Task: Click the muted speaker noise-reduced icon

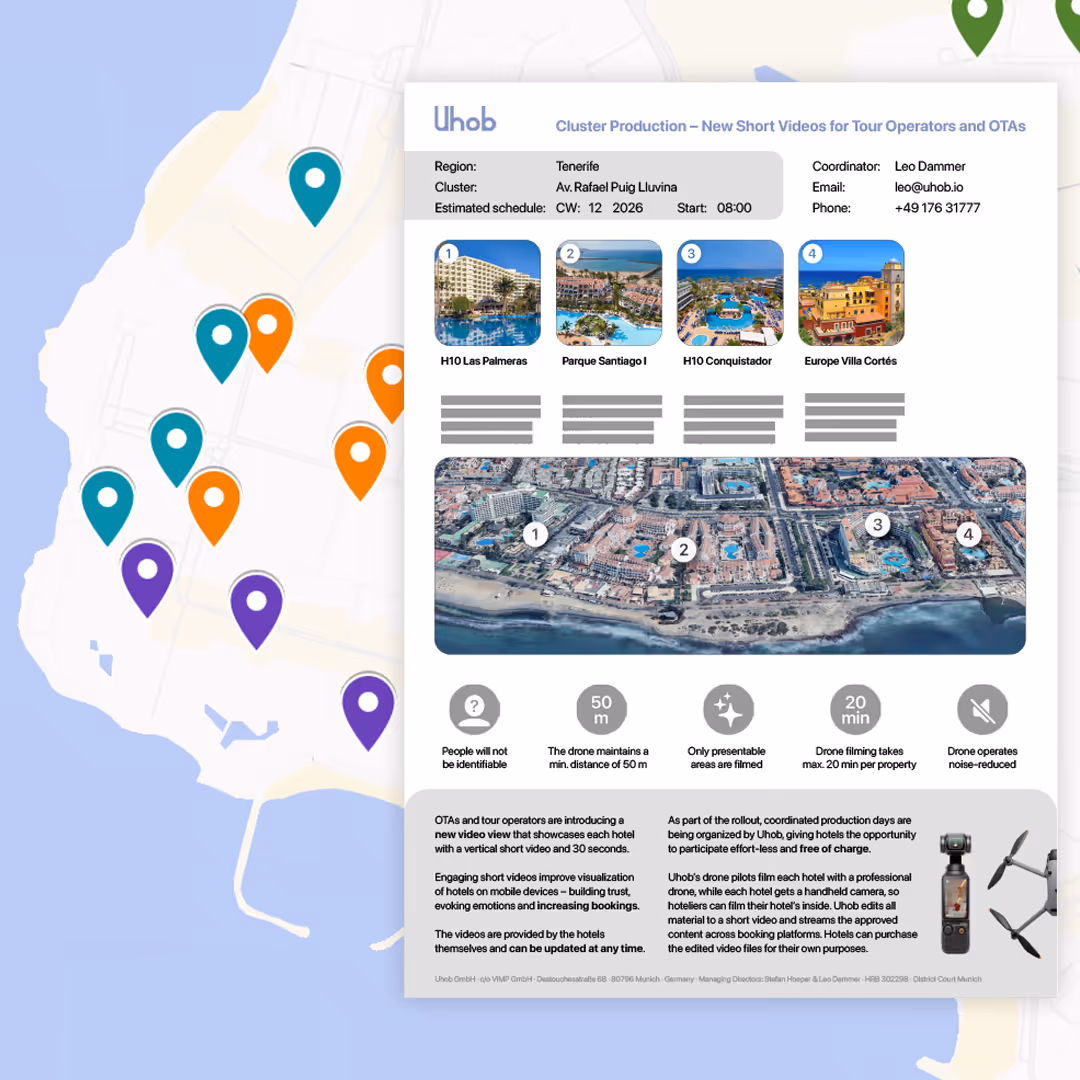Action: pyautogui.click(x=982, y=709)
